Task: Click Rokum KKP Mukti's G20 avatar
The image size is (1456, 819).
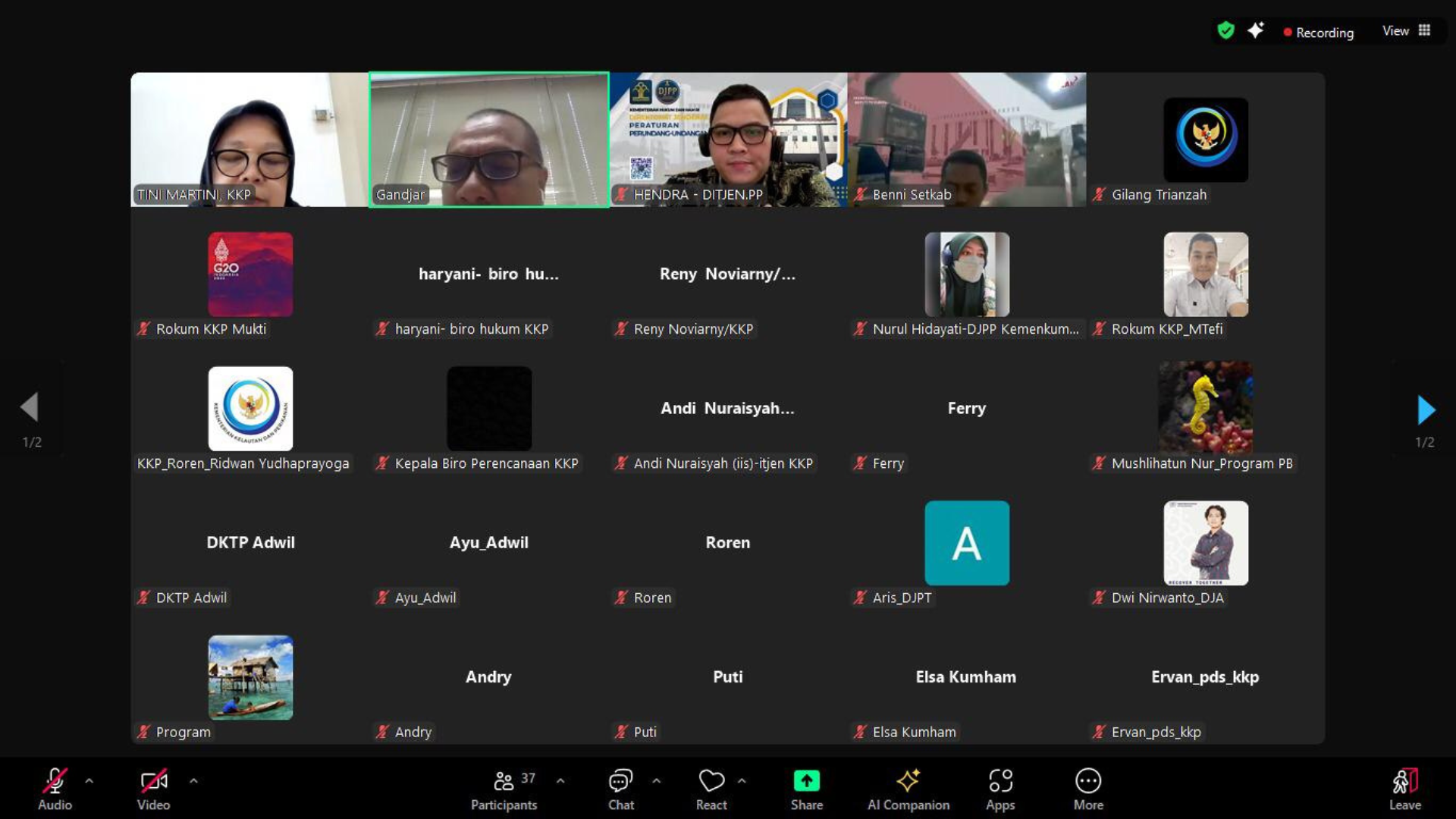Action: (250, 274)
